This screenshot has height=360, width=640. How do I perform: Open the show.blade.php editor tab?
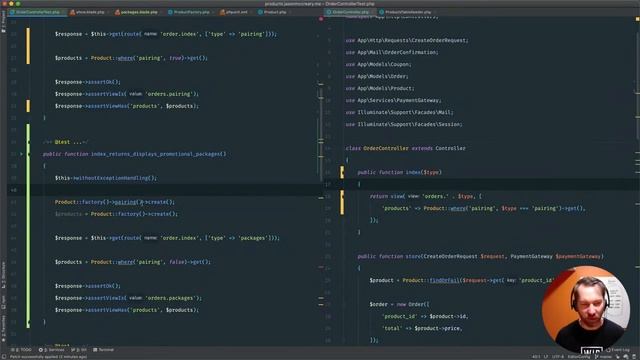click(90, 12)
